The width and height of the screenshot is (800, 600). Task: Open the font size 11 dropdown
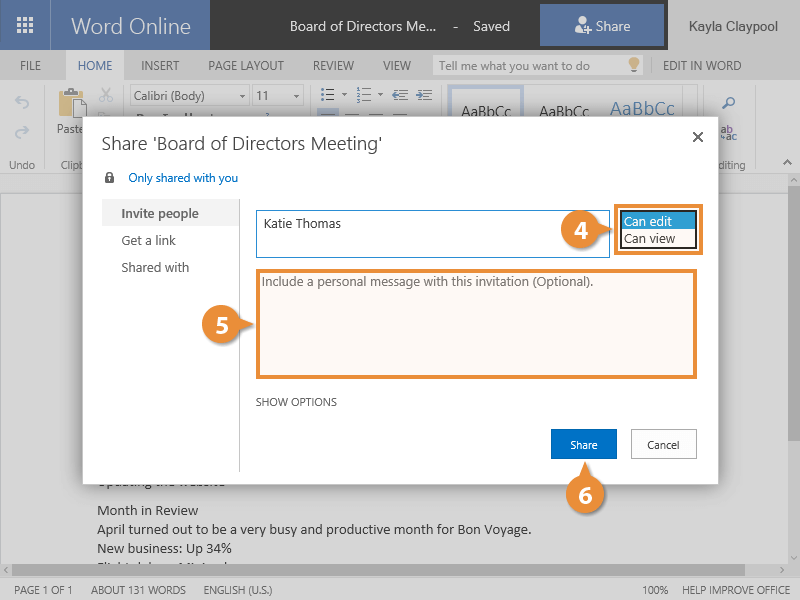(276, 96)
